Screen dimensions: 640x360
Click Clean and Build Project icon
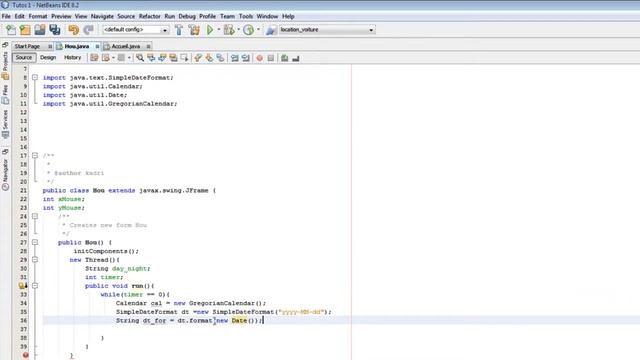pyautogui.click(x=194, y=30)
